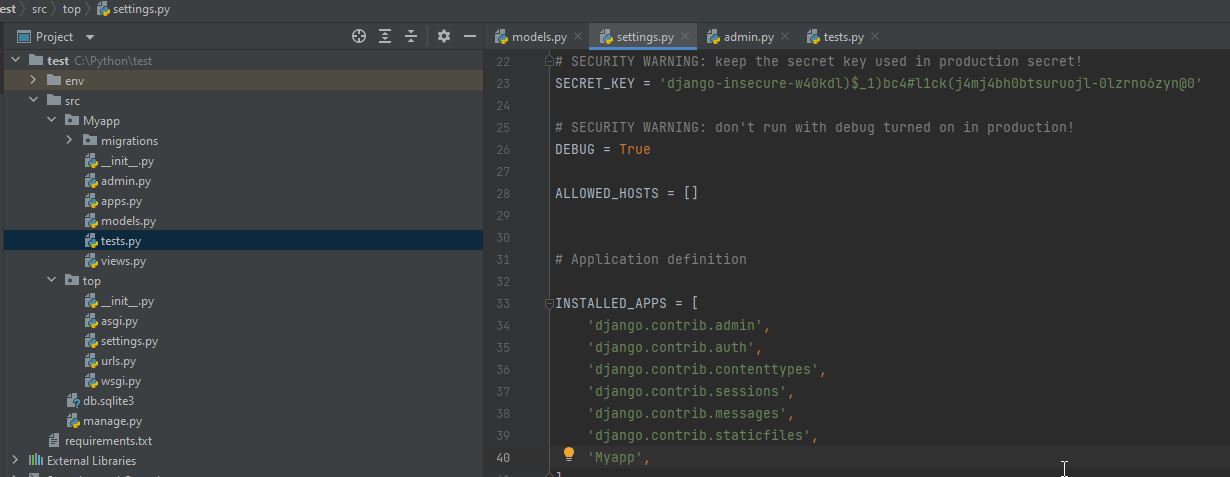The width and height of the screenshot is (1230, 477).
Task: Click 'django.contrib.admin' entry in editor
Action: click(x=676, y=325)
